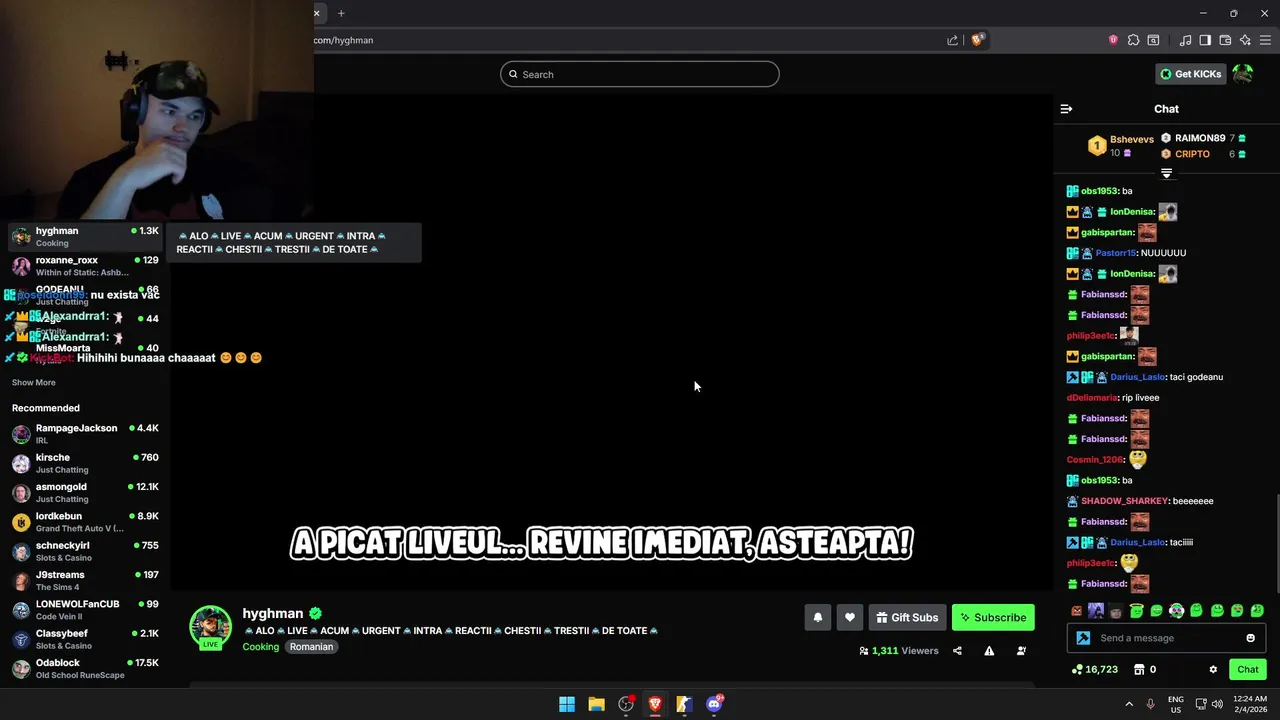This screenshot has height=720, width=1280.
Task: Share the stream with the share icon
Action: coord(957,651)
